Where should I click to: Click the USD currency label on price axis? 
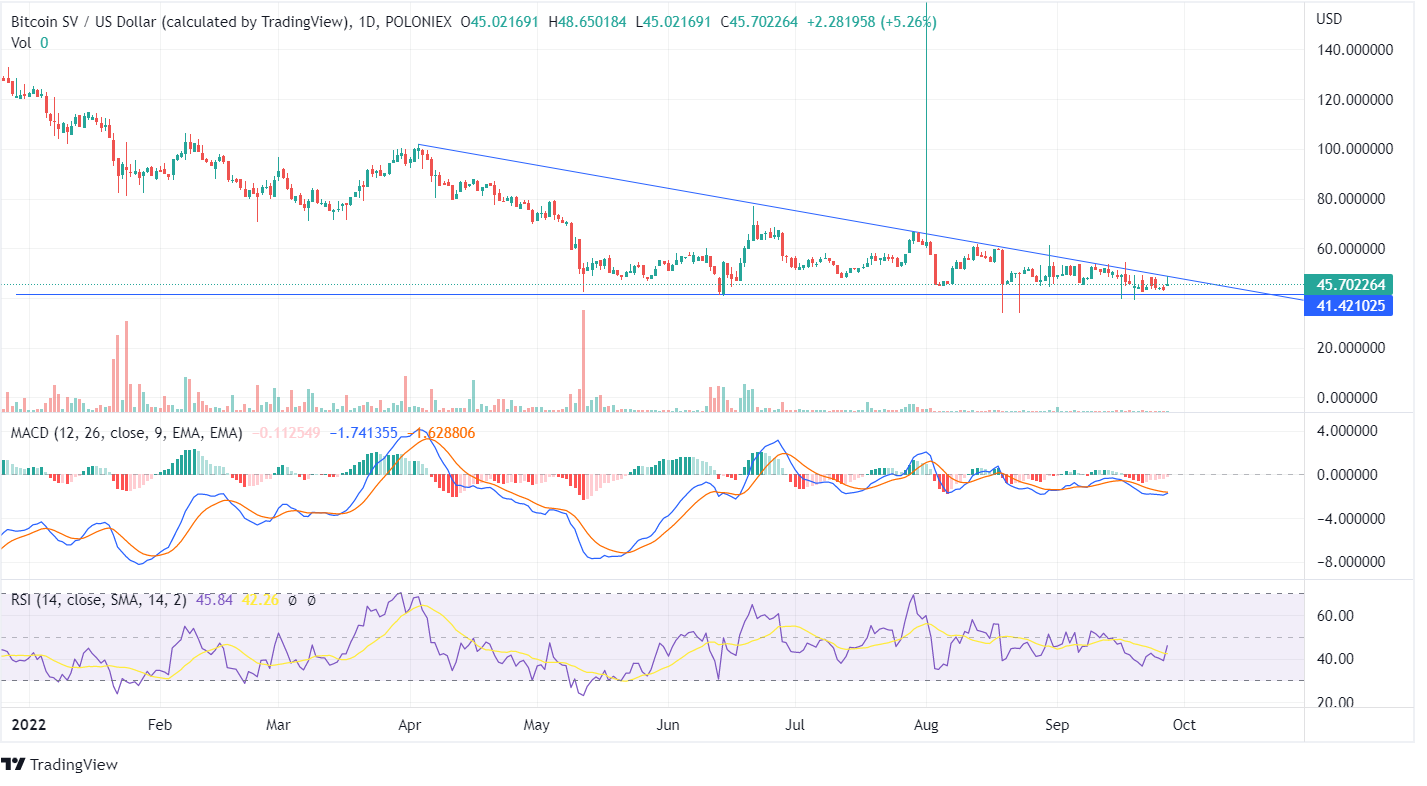1329,19
